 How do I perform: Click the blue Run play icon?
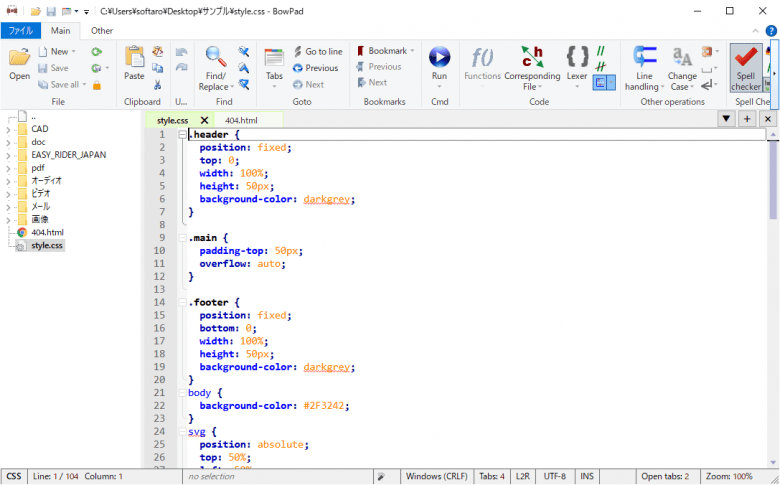click(439, 57)
